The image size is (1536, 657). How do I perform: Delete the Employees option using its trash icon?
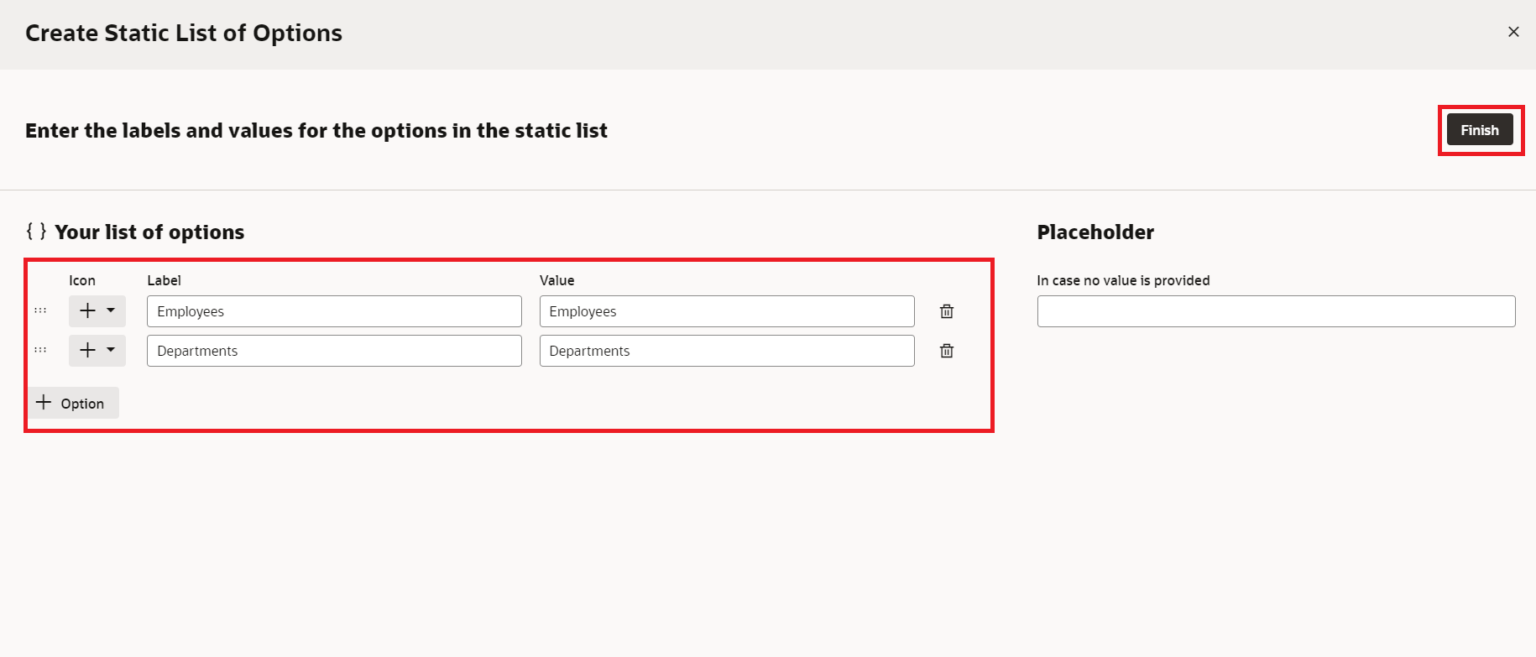click(x=946, y=311)
